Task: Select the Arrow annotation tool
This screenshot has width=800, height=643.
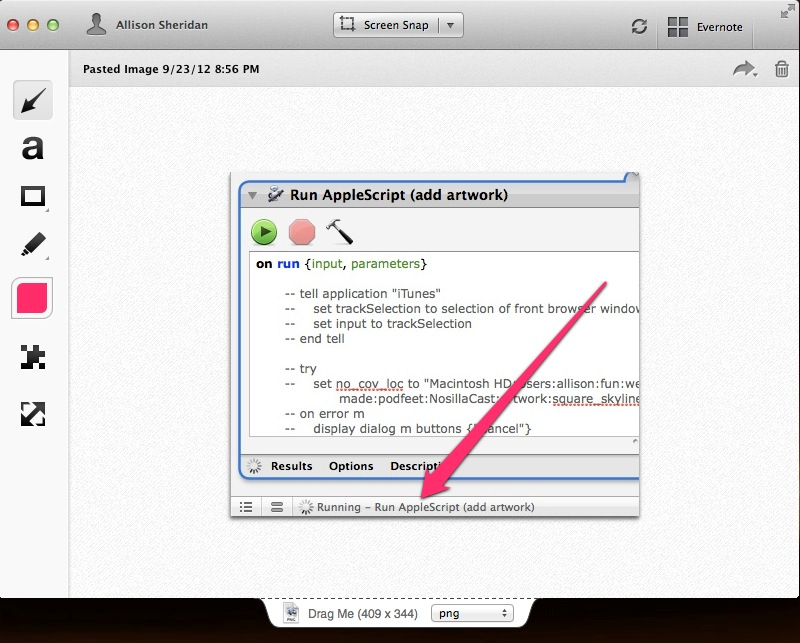Action: (33, 101)
